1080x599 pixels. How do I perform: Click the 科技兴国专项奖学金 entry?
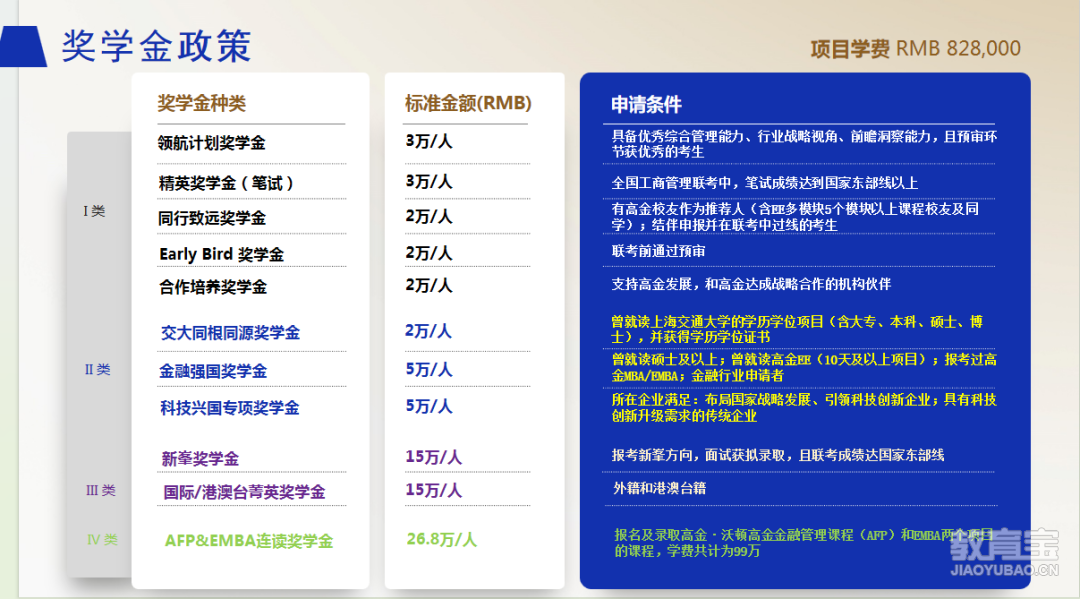click(x=229, y=408)
